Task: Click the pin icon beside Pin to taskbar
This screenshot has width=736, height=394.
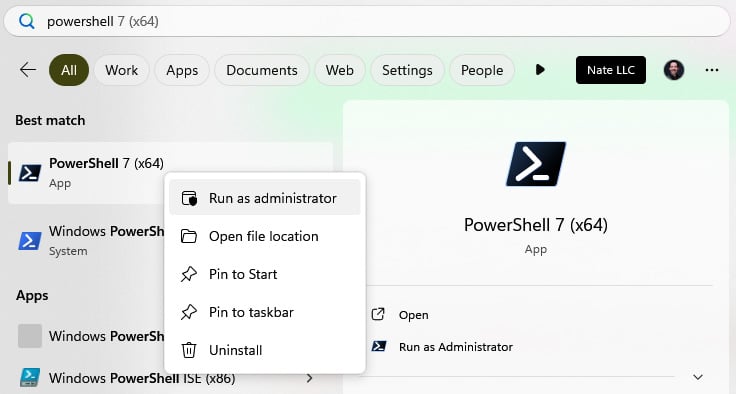Action: click(189, 312)
